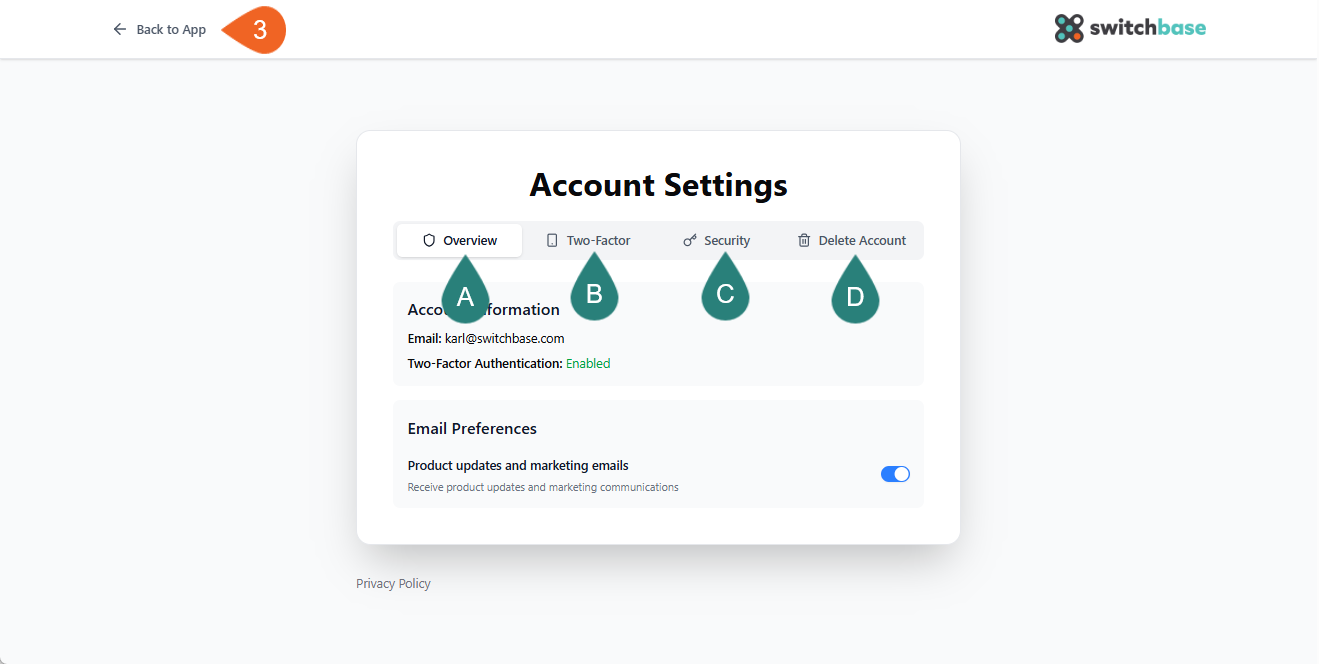The height and width of the screenshot is (664, 1319).
Task: Open the Privacy Policy link
Action: click(x=393, y=583)
